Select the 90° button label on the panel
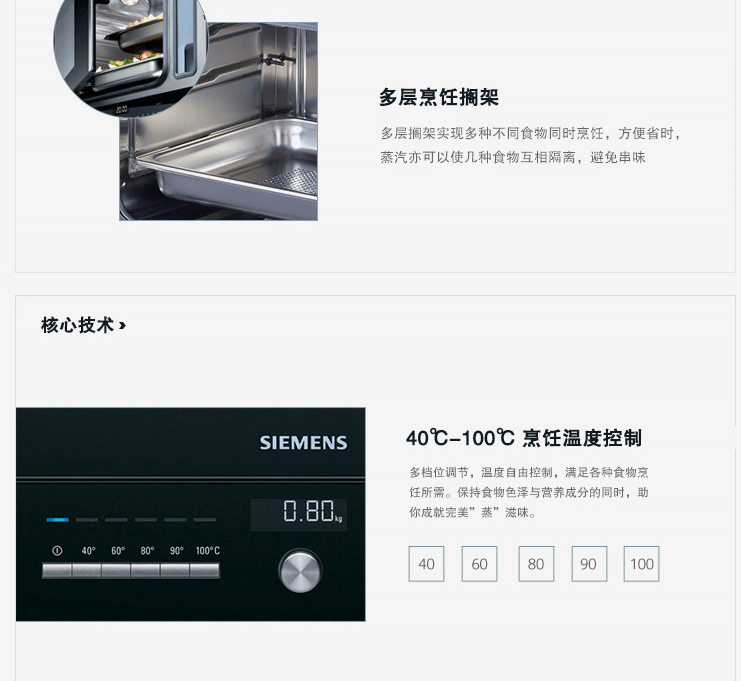 pos(177,551)
